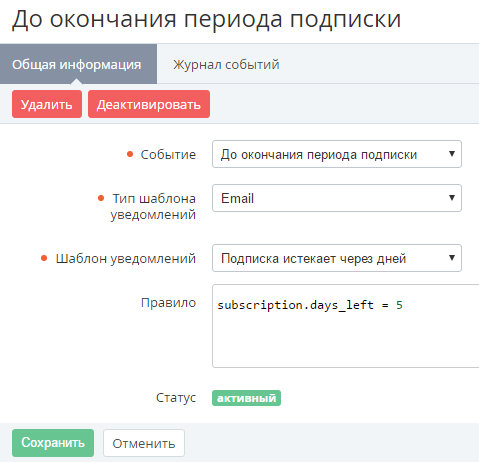Click the До окончания периода подписки page heading
Screen dimensions: 479x462
tap(206, 19)
